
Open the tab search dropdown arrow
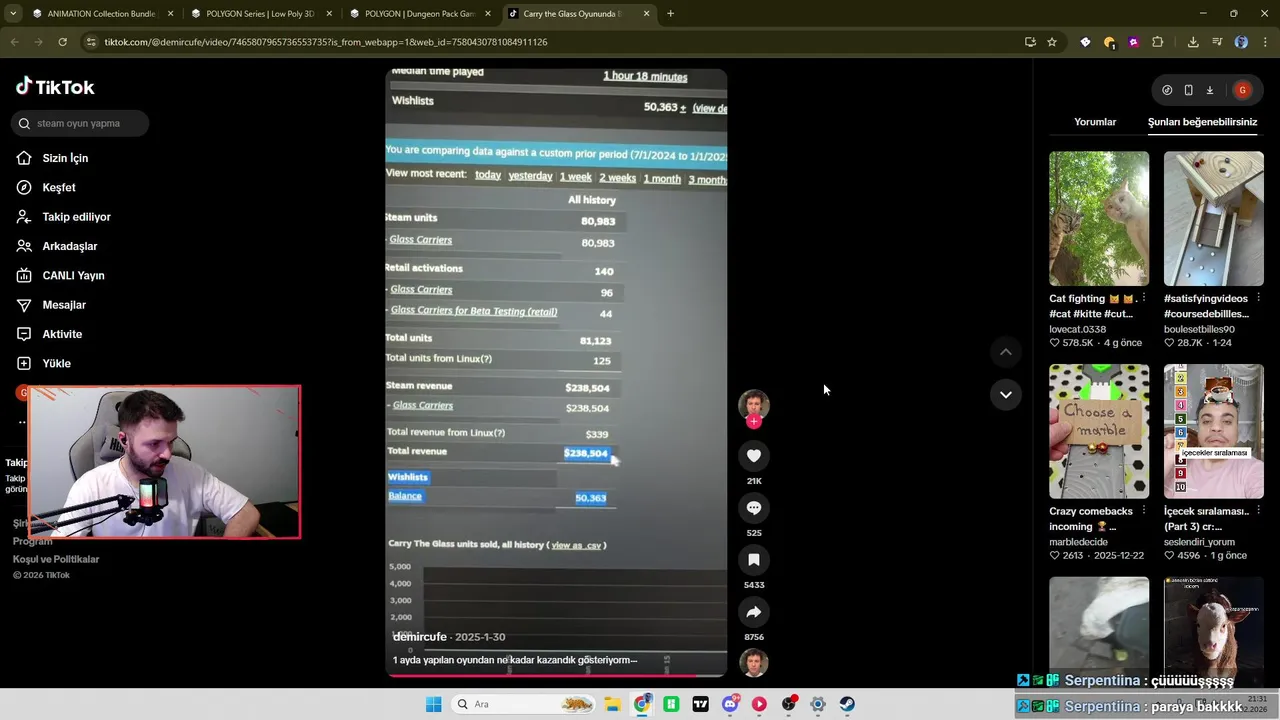[x=12, y=14]
